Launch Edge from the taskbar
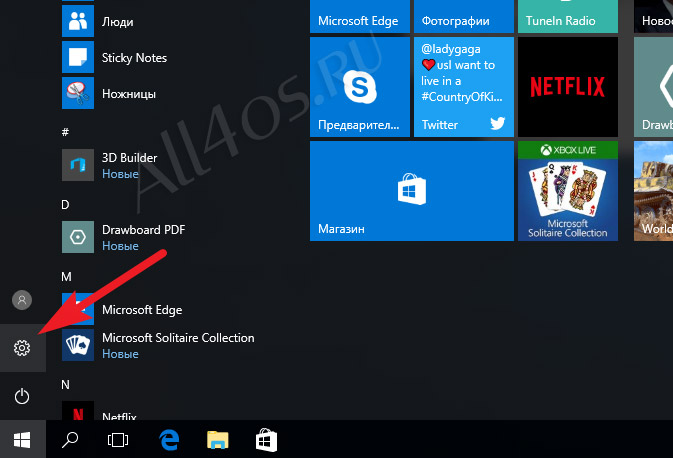673x458 pixels. (x=169, y=440)
